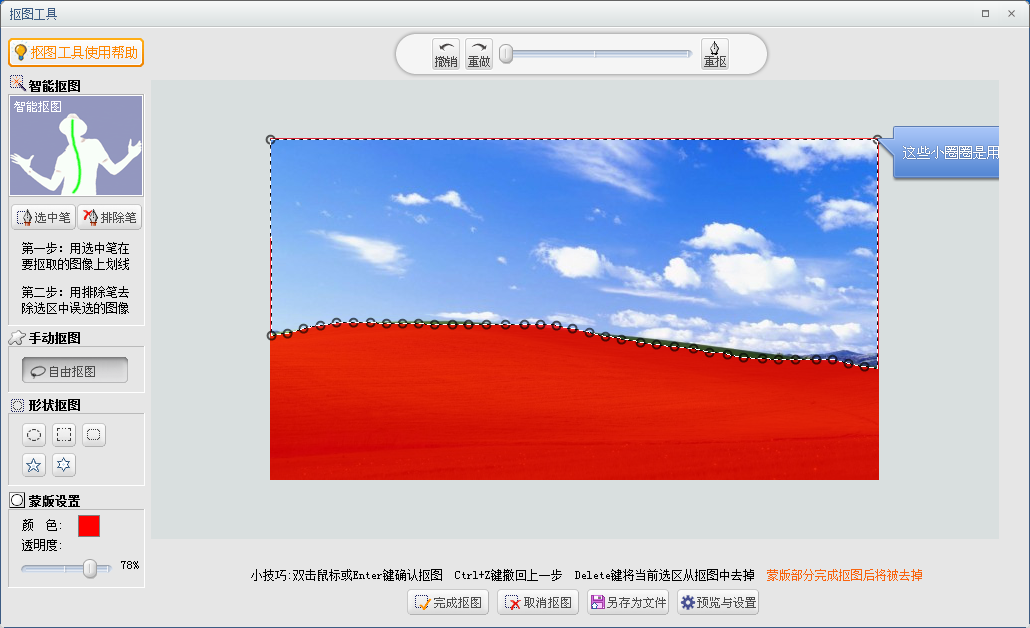Choose the Exclude Pen (排除笔) tool
Viewport: 1030px width, 628px height.
pos(110,217)
